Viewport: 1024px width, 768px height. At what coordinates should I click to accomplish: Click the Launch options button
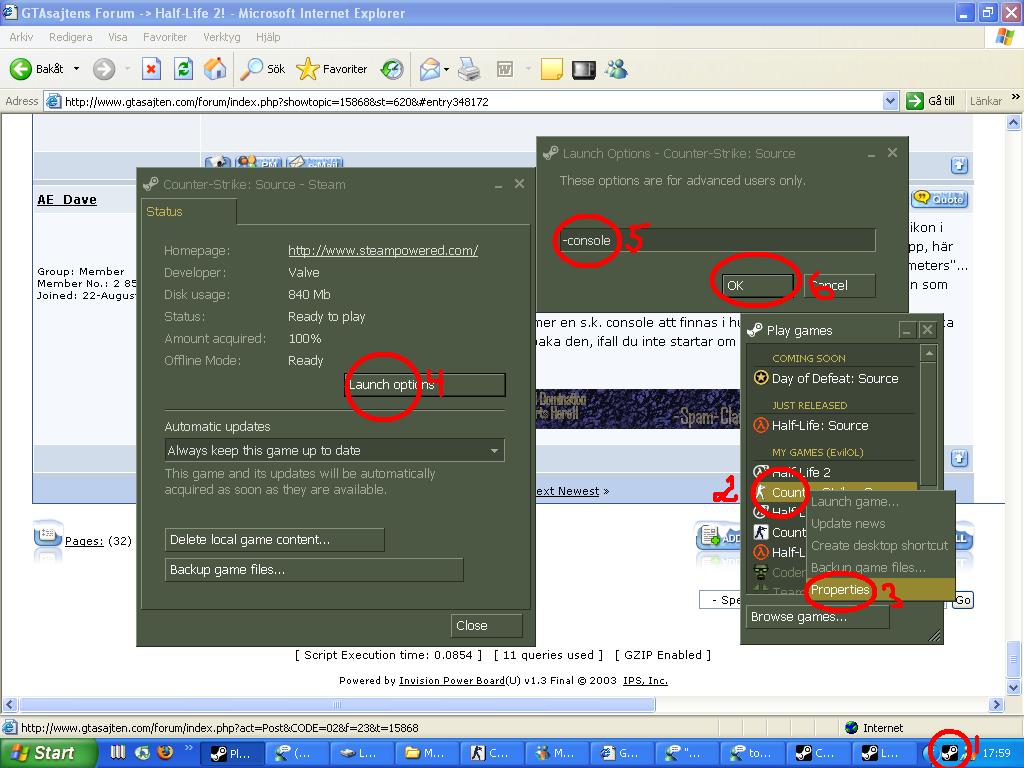425,385
